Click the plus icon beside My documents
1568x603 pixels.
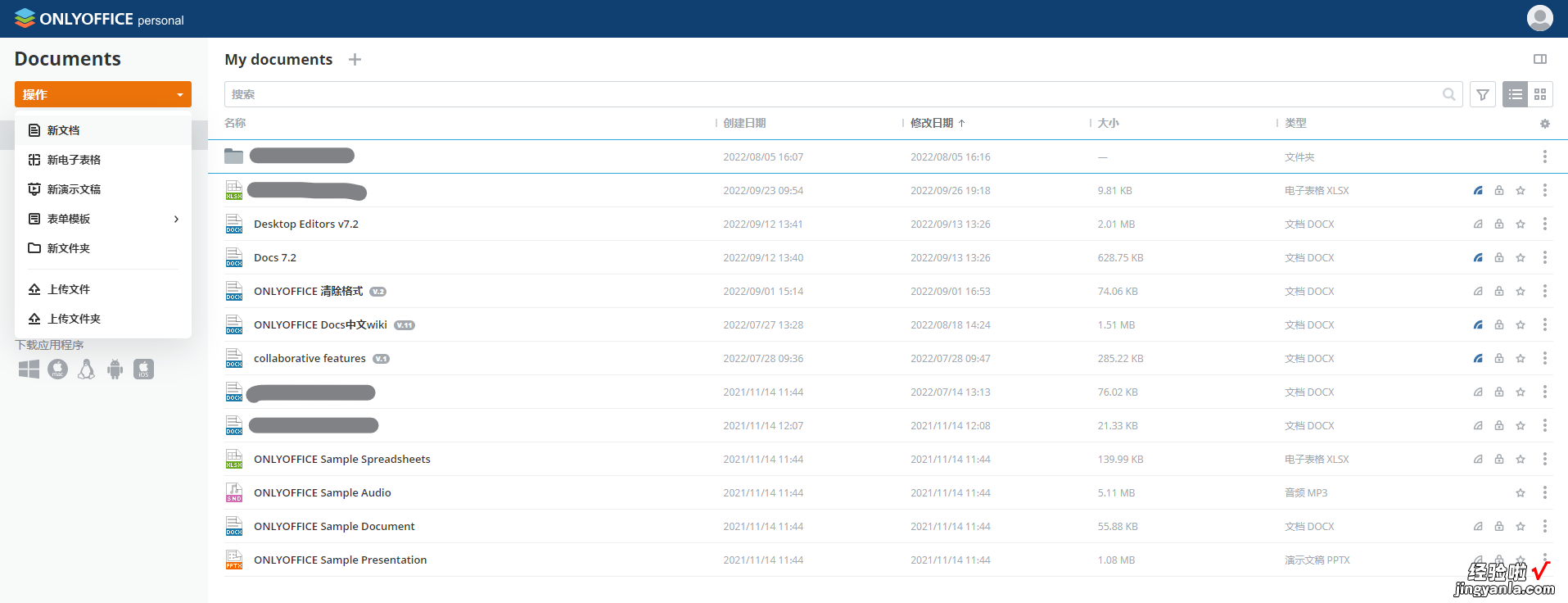pyautogui.click(x=355, y=59)
